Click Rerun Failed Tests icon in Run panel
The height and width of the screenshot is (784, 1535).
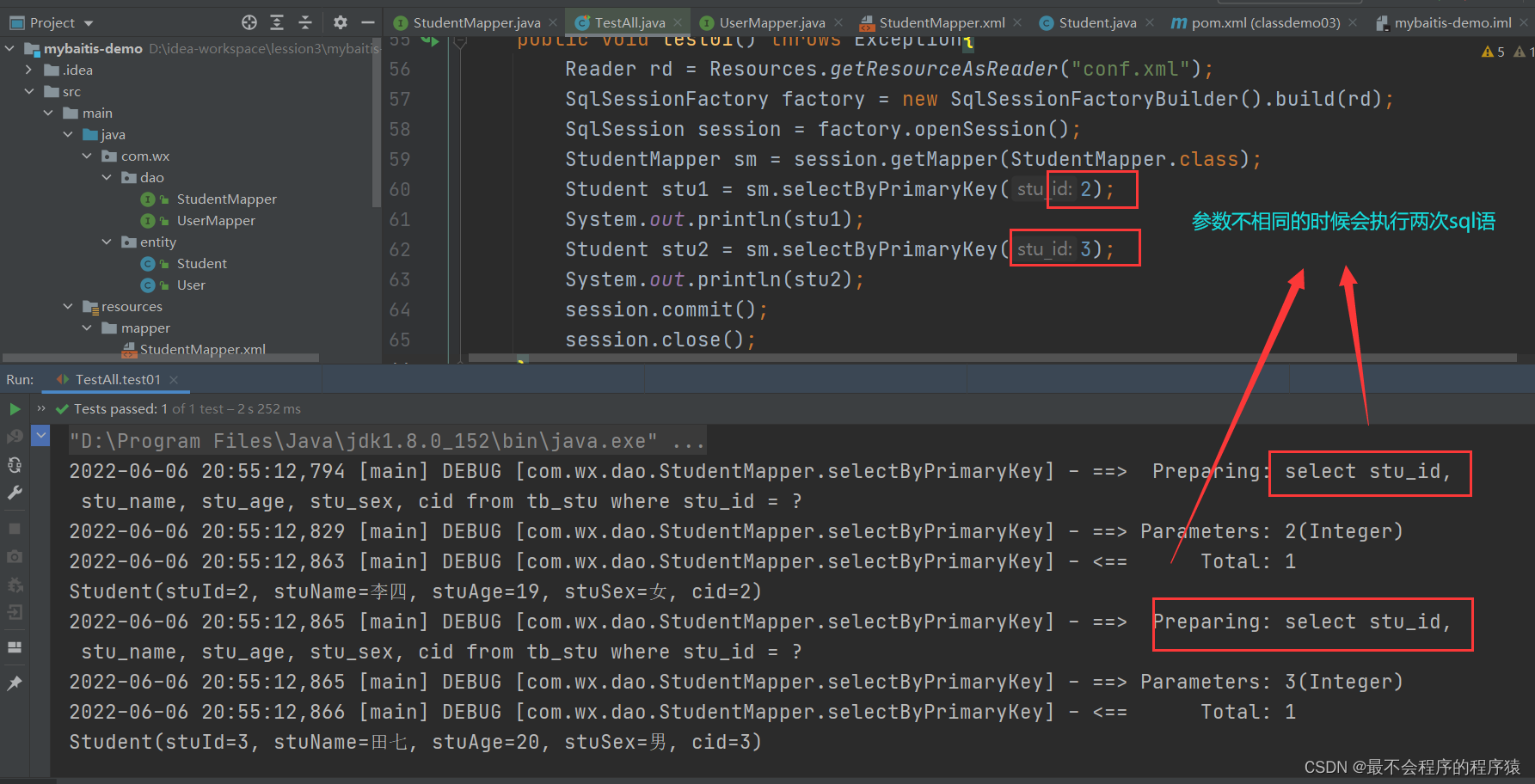pos(15,437)
